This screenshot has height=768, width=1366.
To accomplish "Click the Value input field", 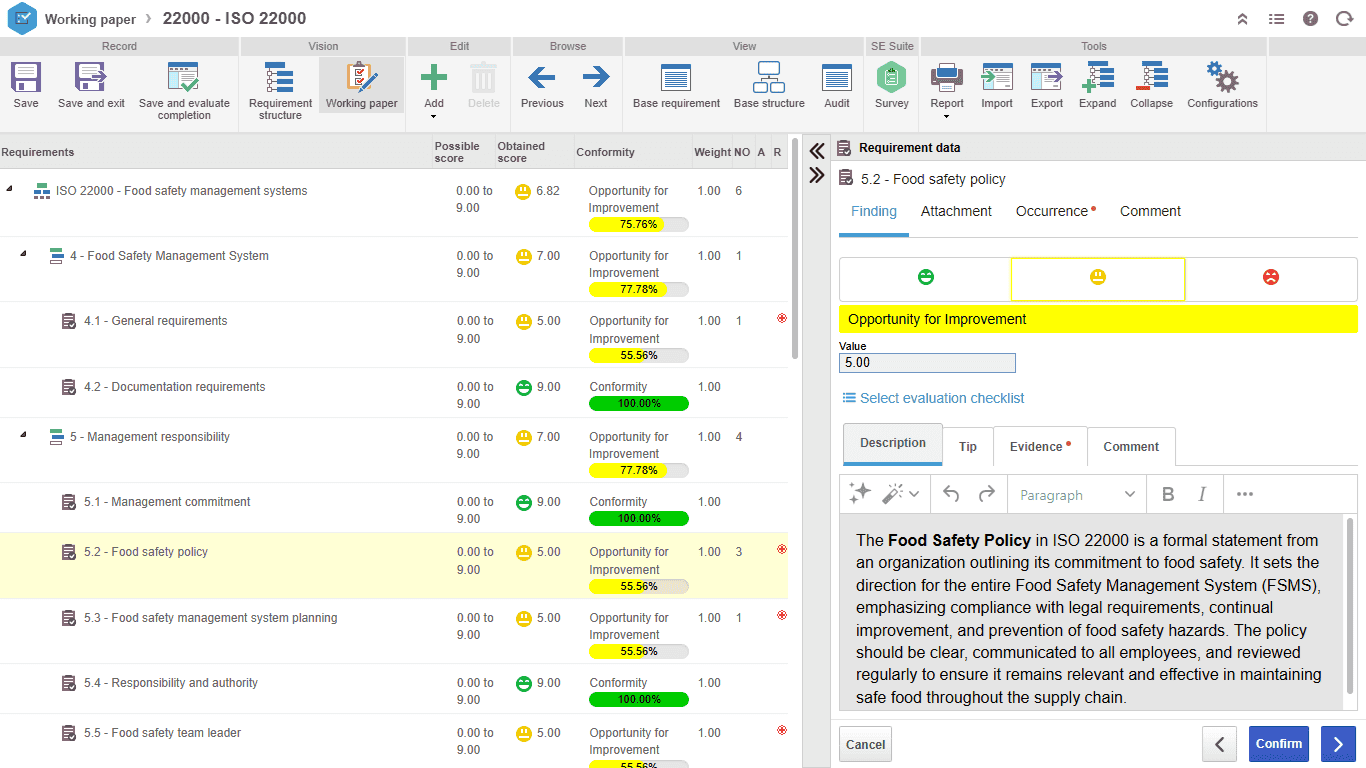I will tap(927, 363).
